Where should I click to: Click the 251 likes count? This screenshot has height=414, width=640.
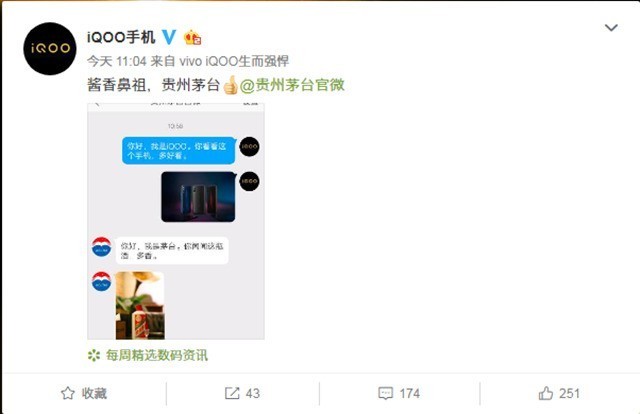click(x=569, y=393)
